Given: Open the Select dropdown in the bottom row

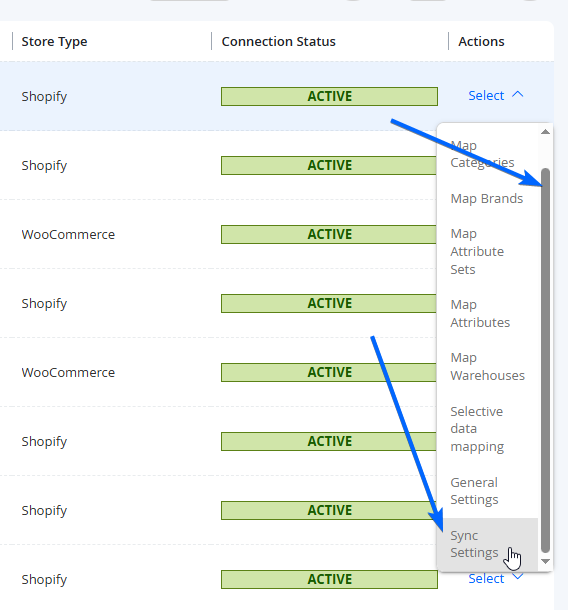Looking at the screenshot, I should (496, 578).
